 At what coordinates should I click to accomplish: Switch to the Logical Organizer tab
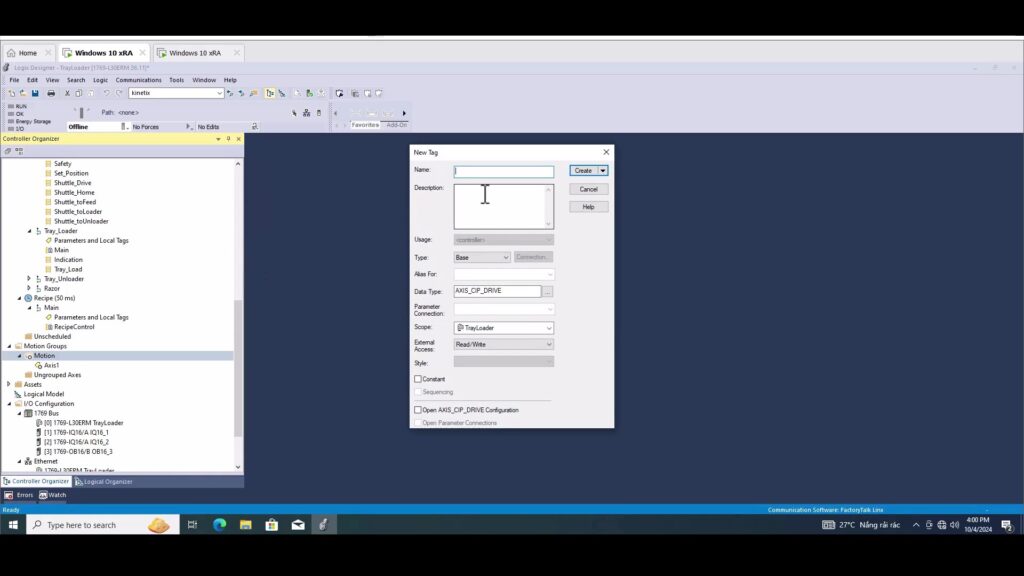tap(103, 481)
